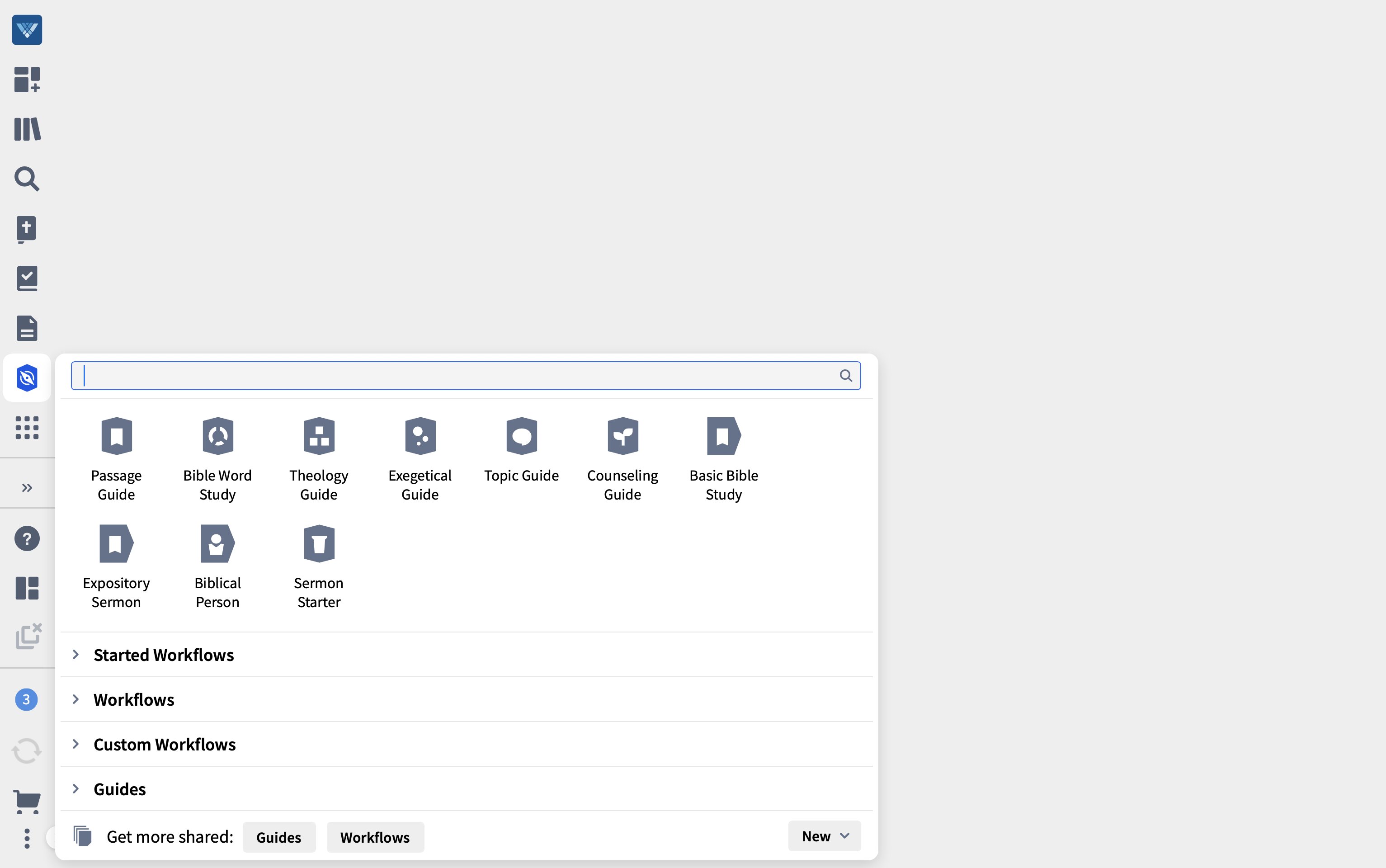Open Search from the sidebar

click(x=26, y=179)
